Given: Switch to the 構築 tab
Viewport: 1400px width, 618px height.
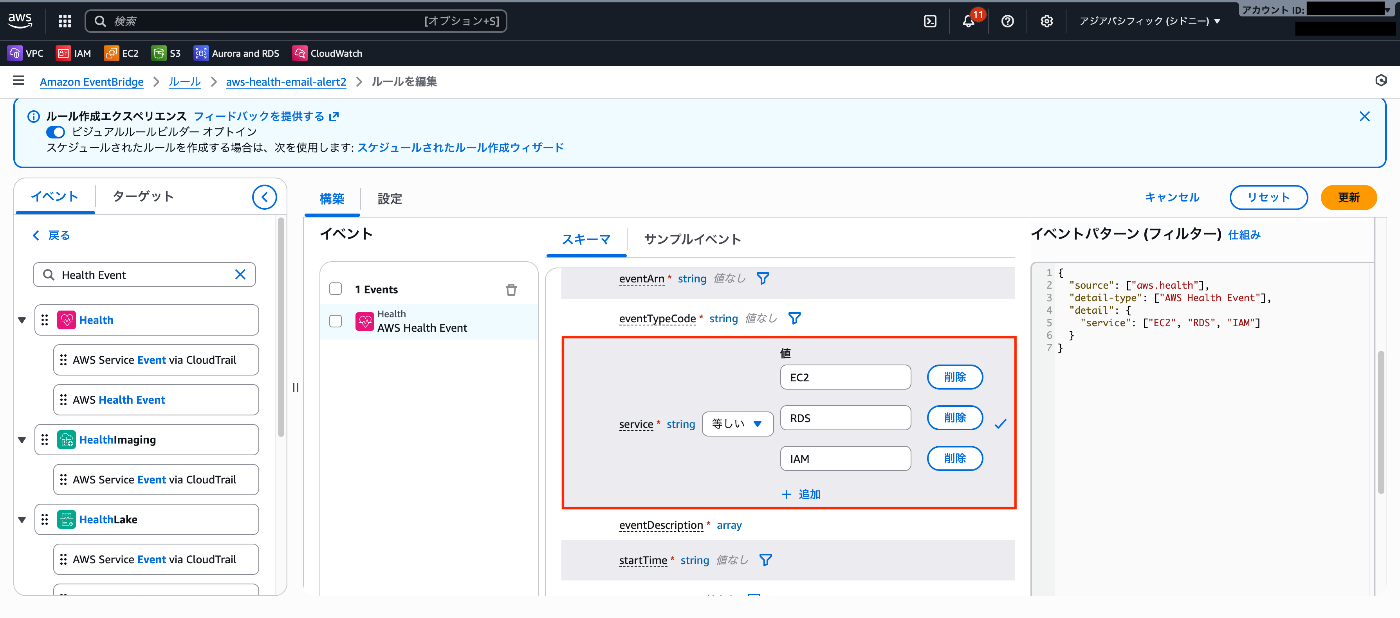Looking at the screenshot, I should (332, 198).
